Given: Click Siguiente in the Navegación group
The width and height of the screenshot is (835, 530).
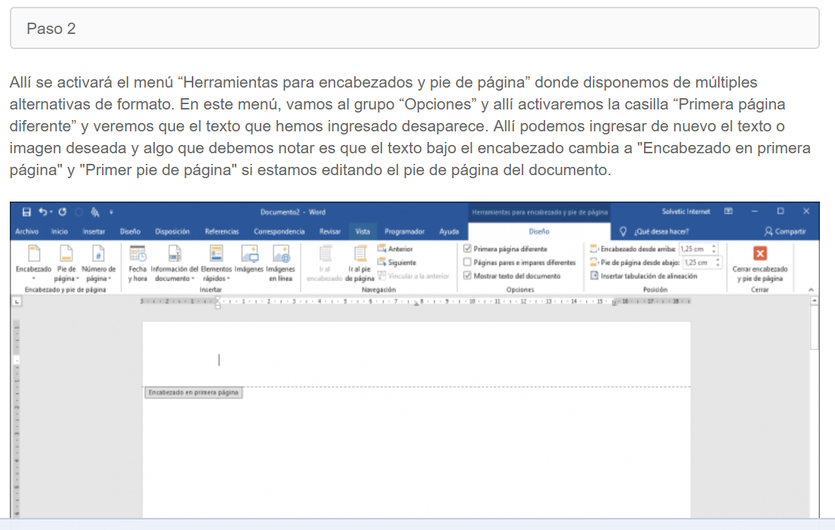Looking at the screenshot, I should (x=400, y=262).
